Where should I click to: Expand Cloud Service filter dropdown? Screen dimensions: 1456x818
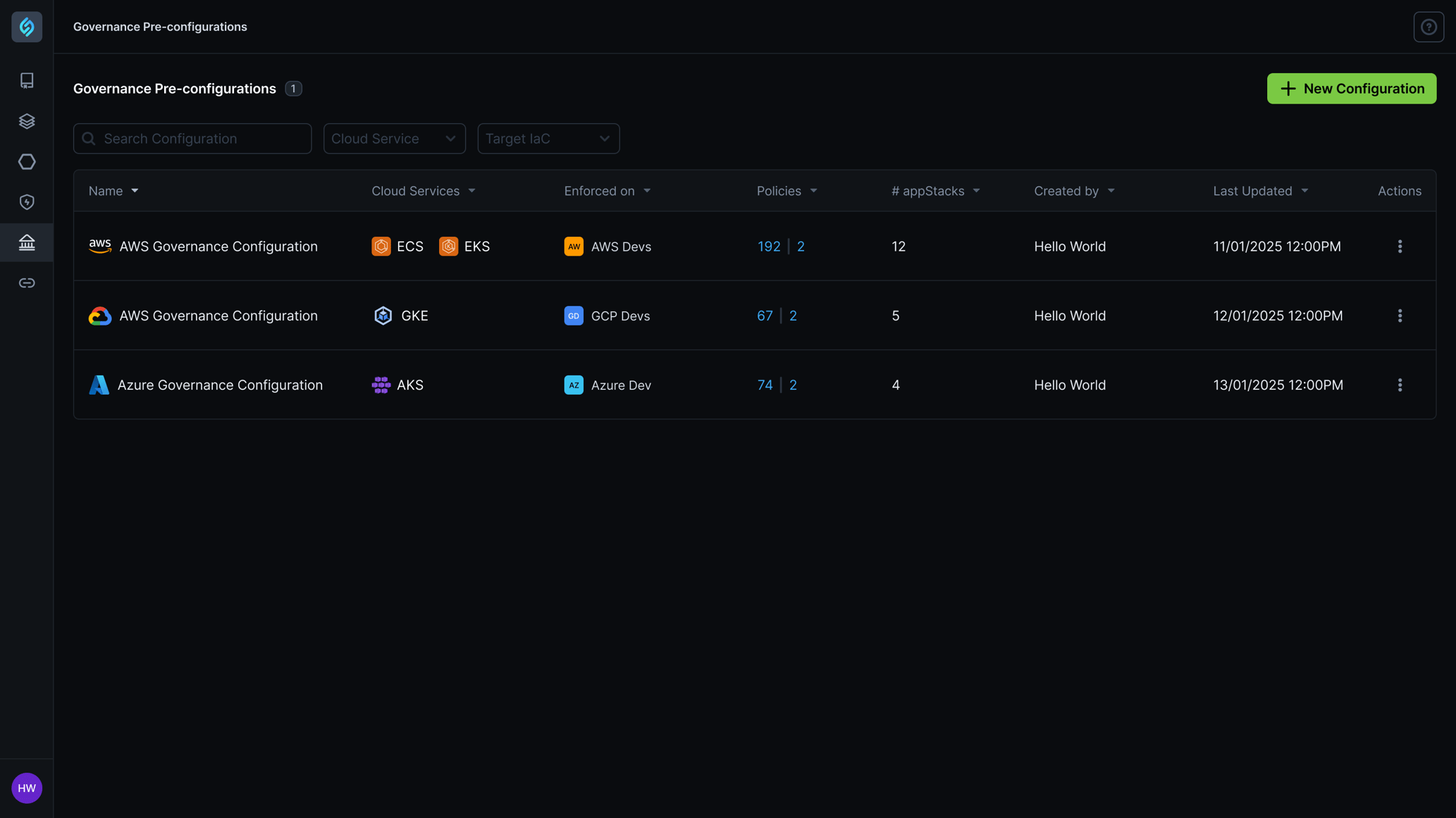(x=394, y=138)
